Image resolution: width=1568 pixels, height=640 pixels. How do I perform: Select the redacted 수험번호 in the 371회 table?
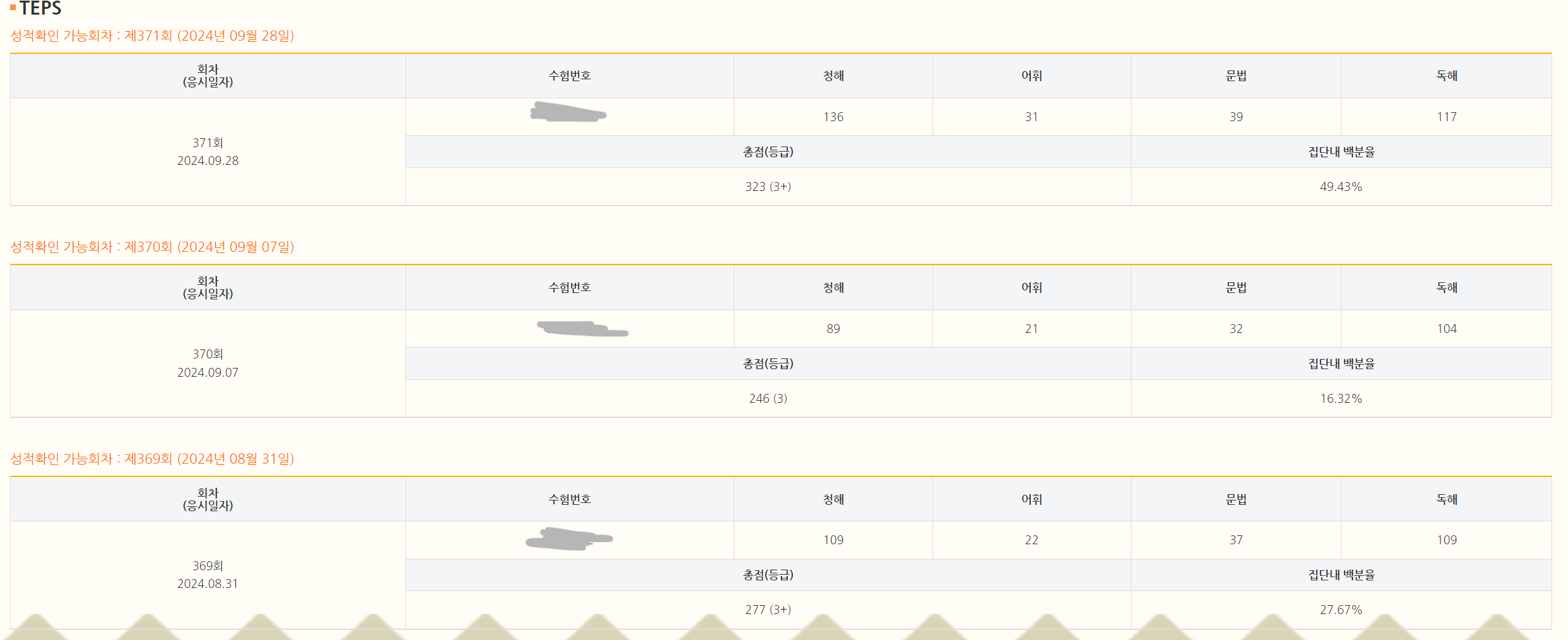[568, 114]
